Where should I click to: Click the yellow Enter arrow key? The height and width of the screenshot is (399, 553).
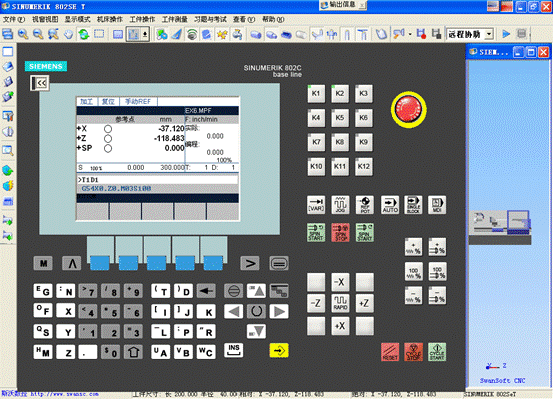pyautogui.click(x=279, y=350)
